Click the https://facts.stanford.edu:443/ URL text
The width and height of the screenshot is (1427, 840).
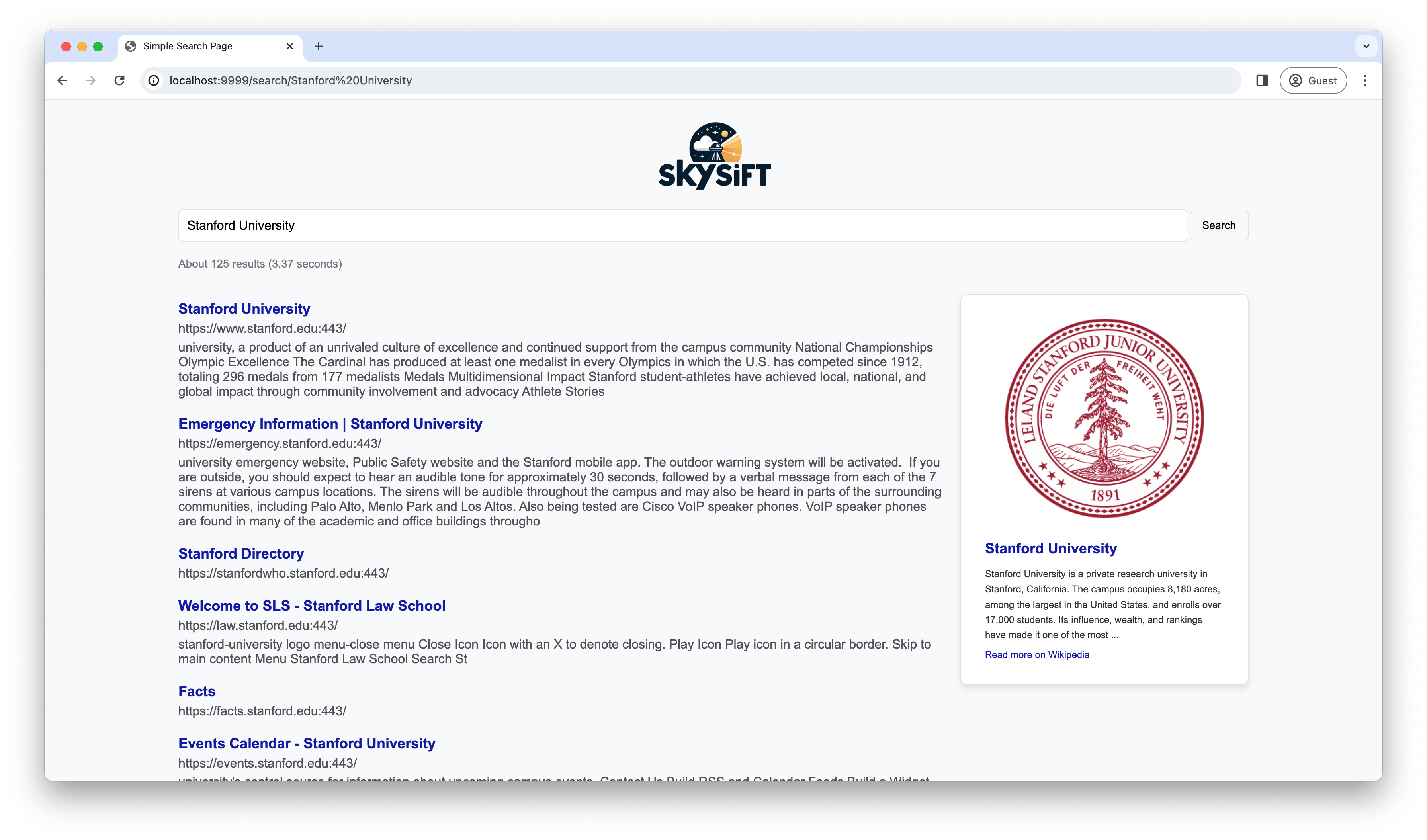tap(262, 711)
